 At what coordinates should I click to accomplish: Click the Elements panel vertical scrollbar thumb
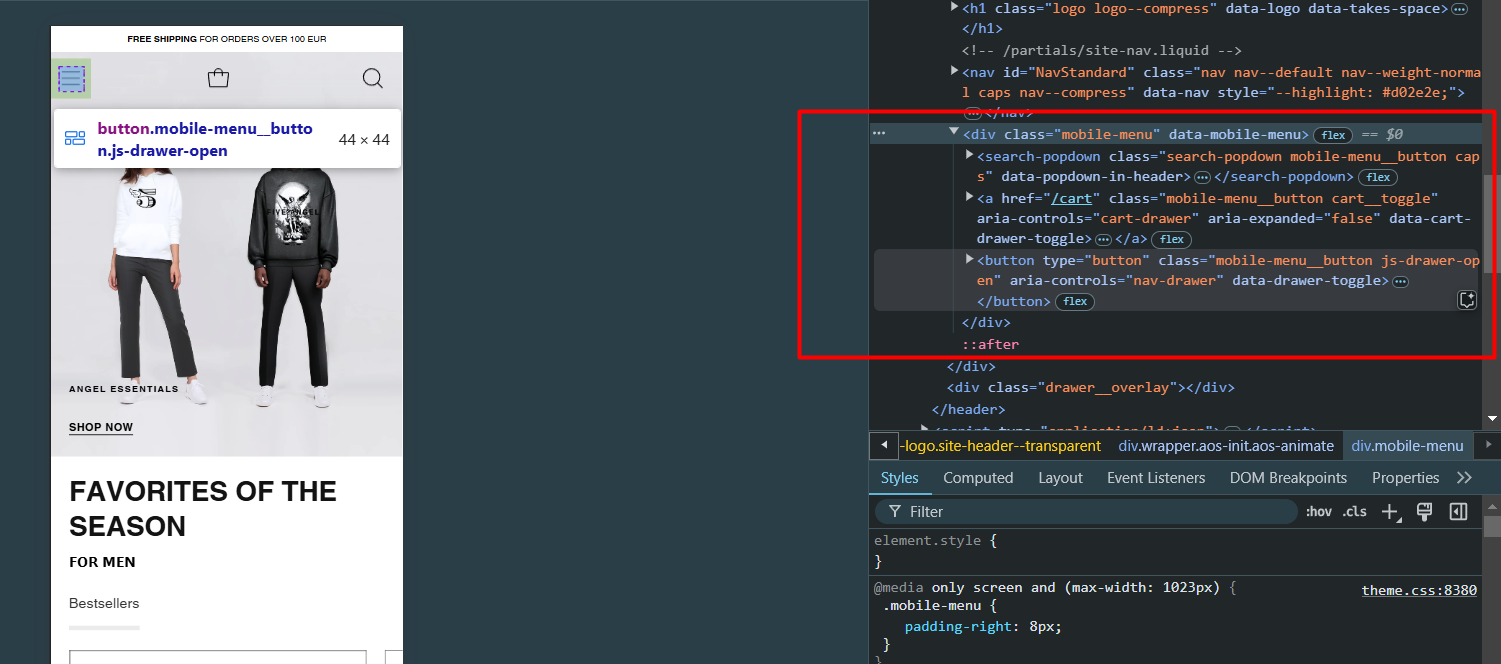point(1492,223)
